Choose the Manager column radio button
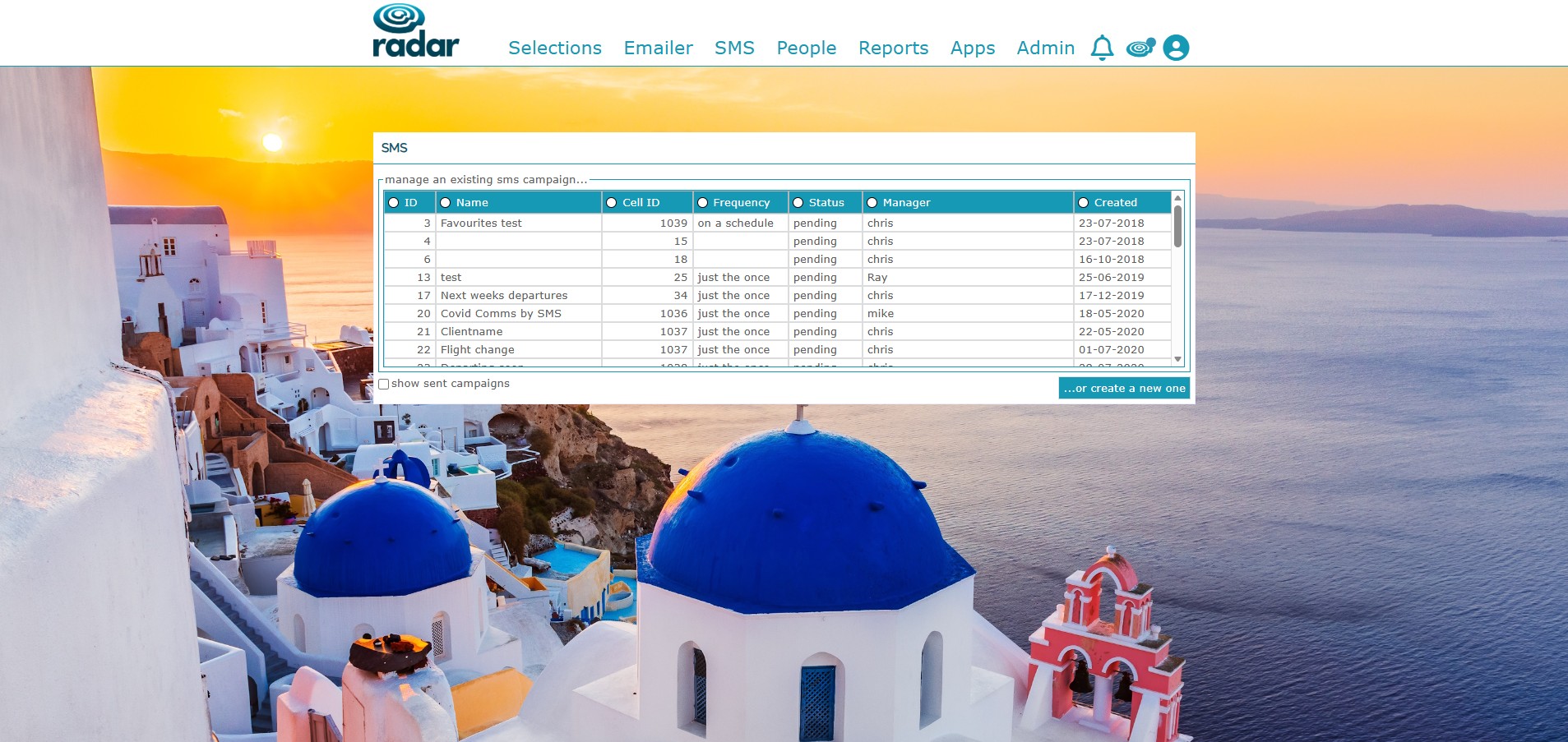This screenshot has height=742, width=1568. (872, 203)
